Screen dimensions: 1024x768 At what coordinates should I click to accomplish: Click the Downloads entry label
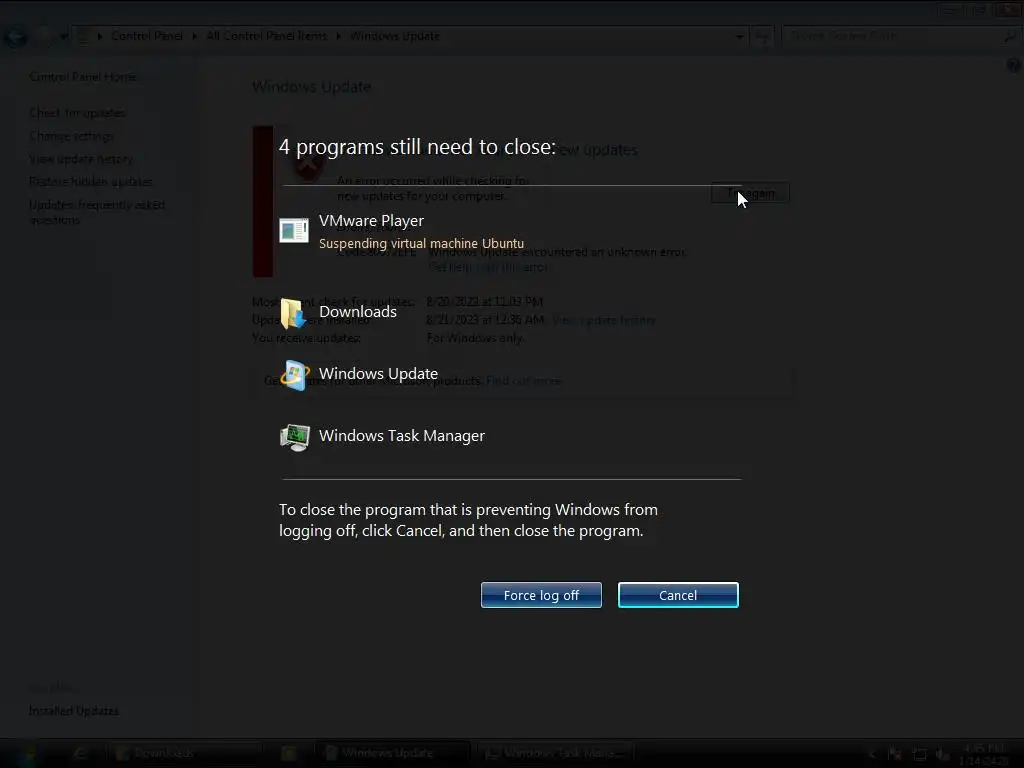[x=358, y=312]
